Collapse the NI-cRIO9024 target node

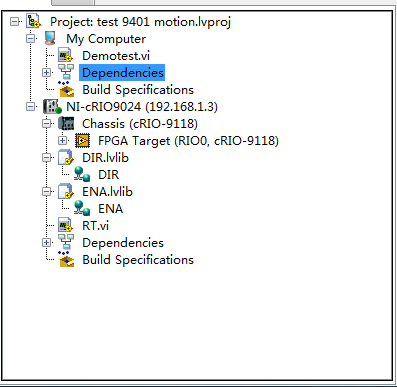tap(30, 106)
